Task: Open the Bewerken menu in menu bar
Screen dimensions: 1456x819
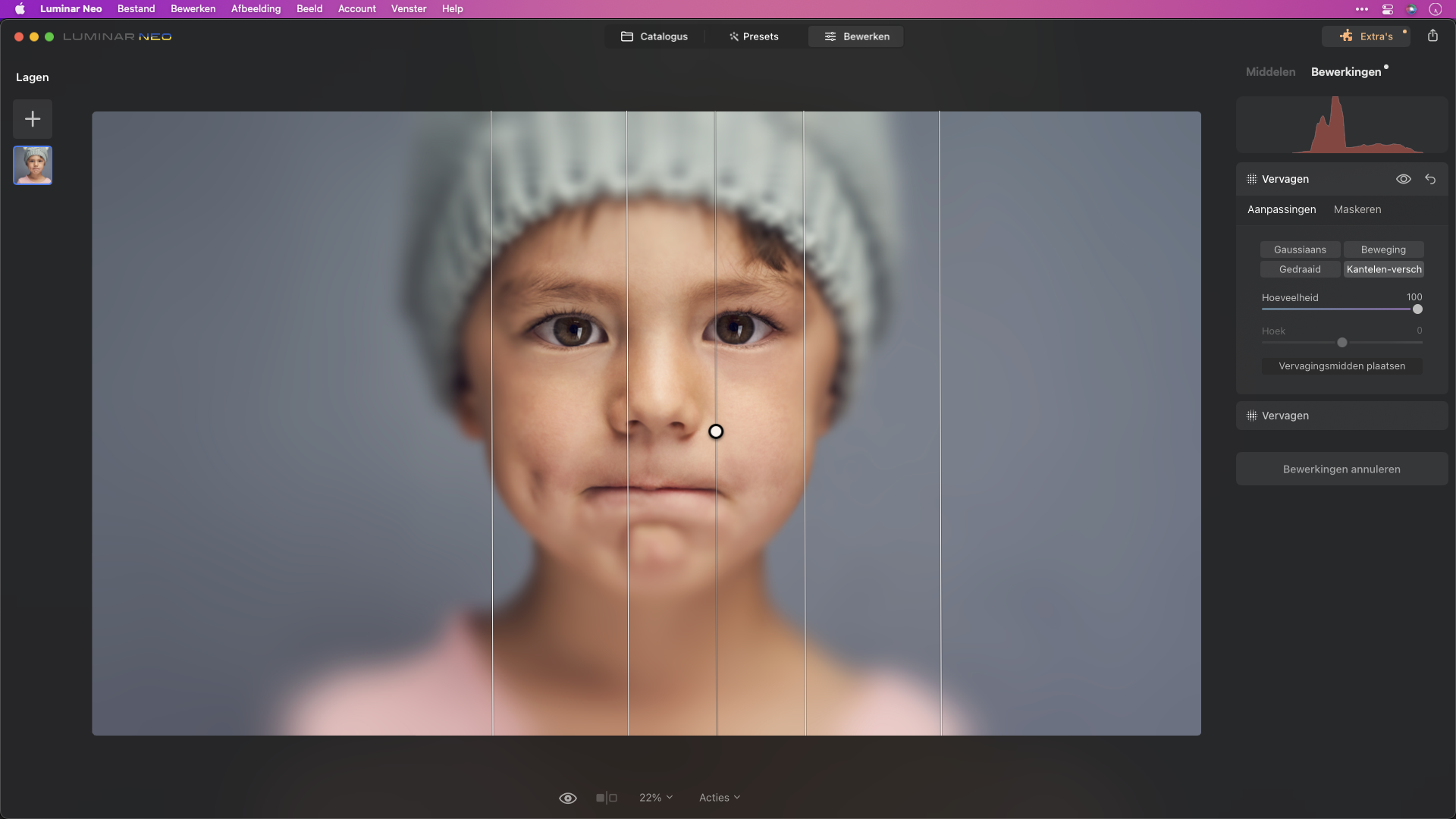Action: click(x=192, y=8)
